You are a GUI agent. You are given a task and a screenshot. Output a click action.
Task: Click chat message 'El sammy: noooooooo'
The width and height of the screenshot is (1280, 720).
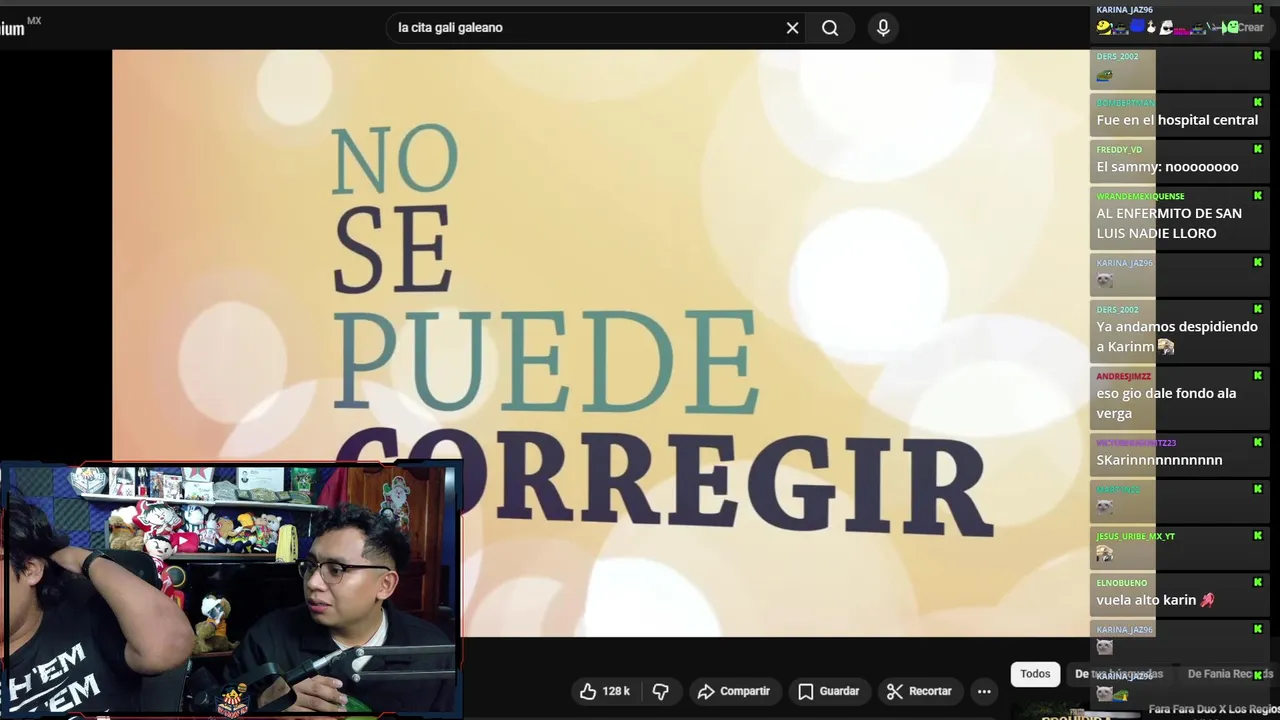click(1167, 167)
